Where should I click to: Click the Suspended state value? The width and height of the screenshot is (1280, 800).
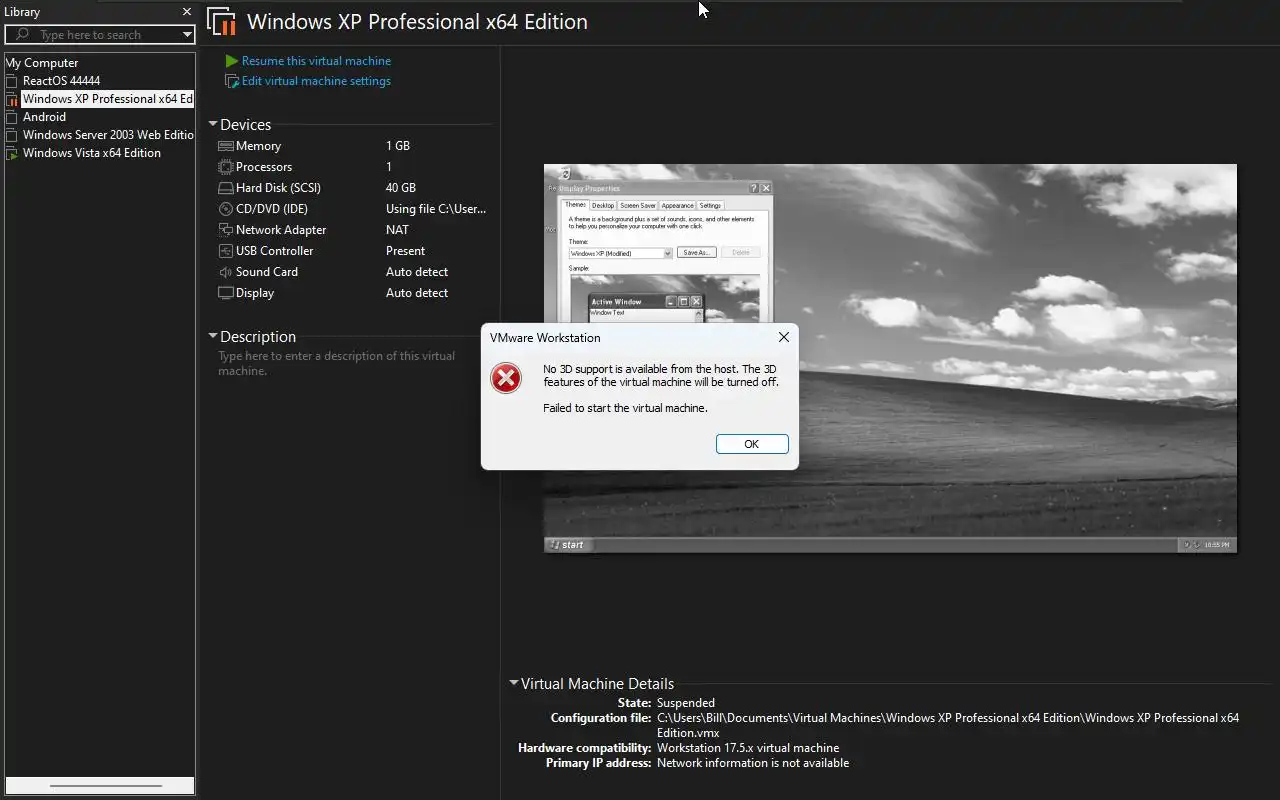pyautogui.click(x=686, y=703)
